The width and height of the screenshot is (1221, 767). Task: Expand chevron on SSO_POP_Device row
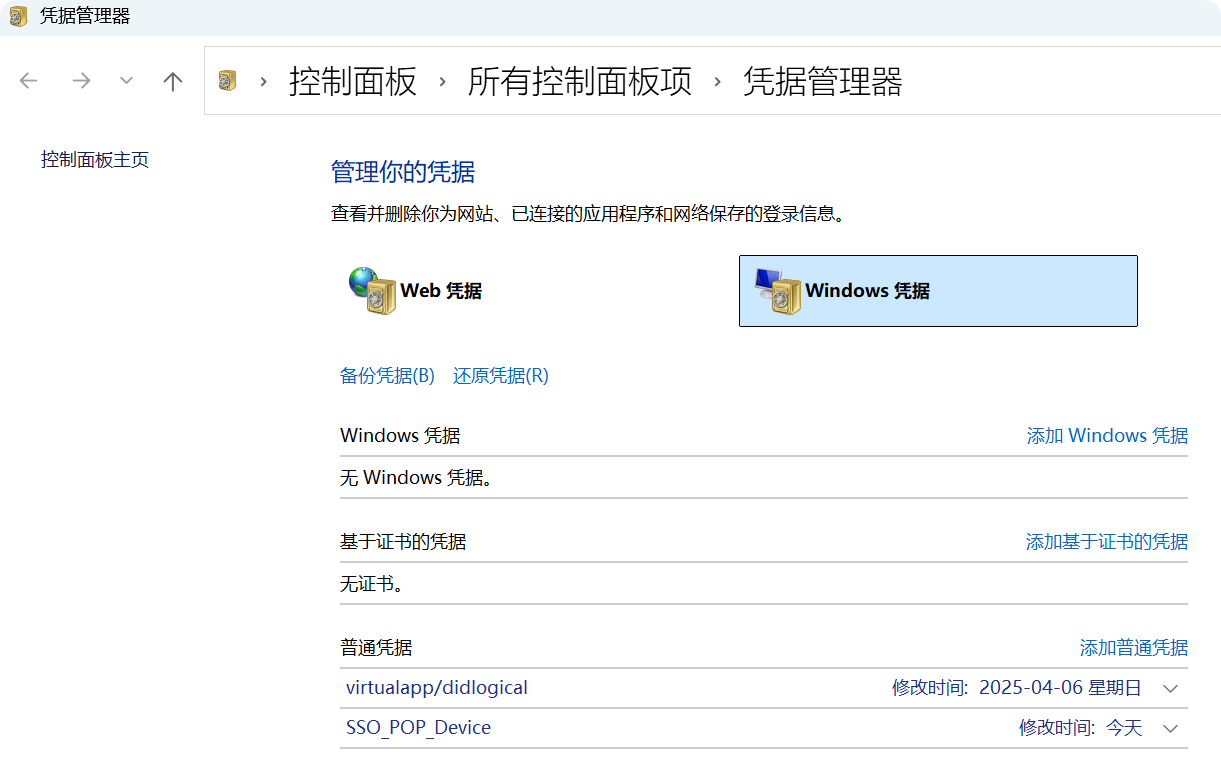point(1171,728)
